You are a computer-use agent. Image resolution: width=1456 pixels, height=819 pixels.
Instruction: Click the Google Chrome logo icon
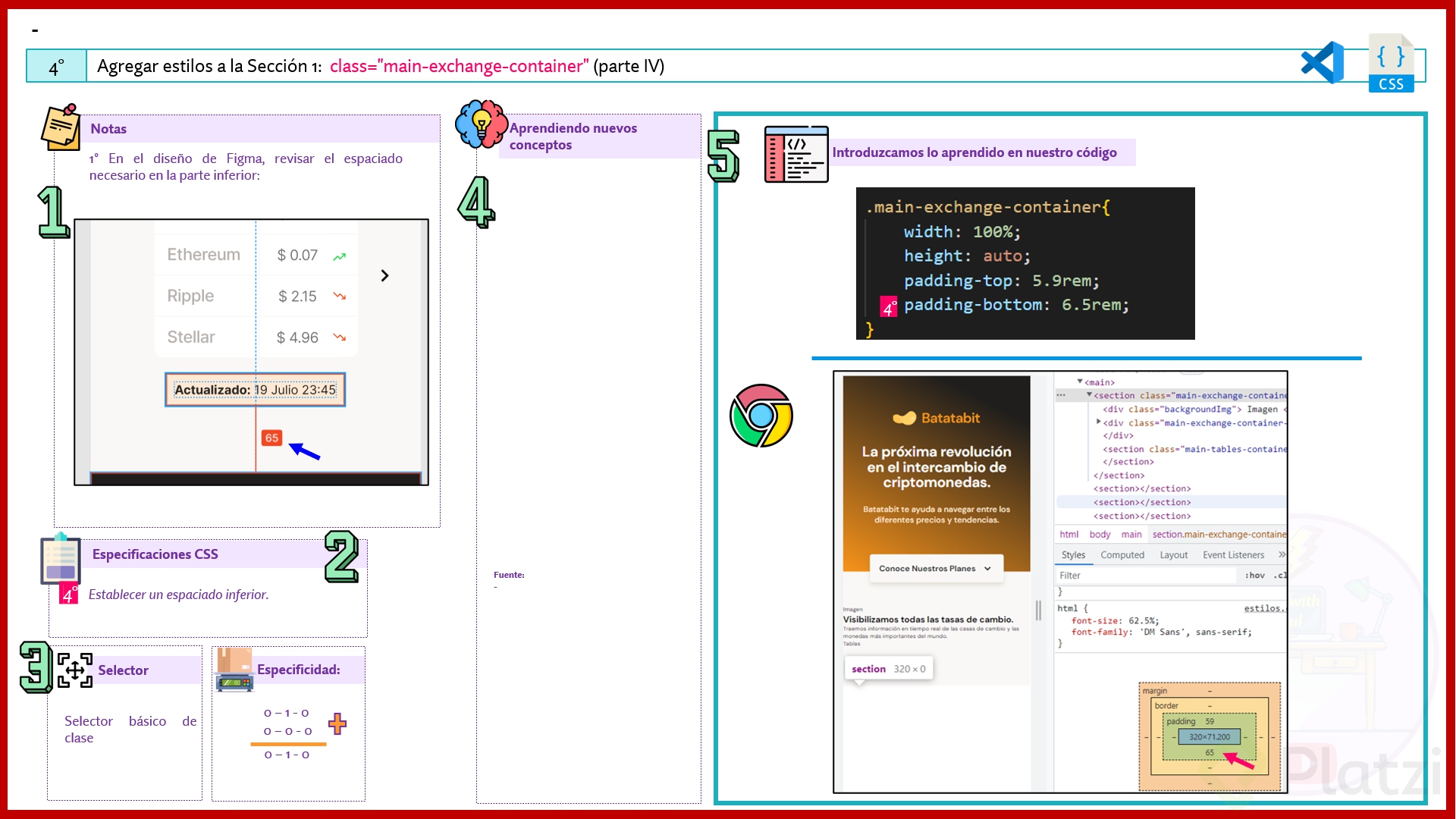(761, 416)
